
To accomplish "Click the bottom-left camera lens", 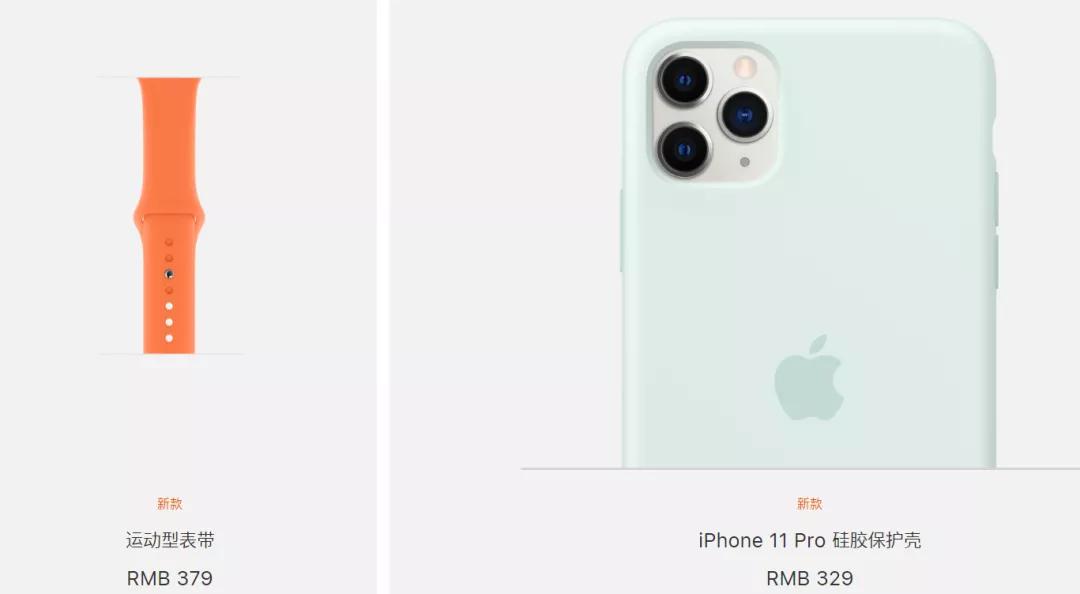I will 684,150.
